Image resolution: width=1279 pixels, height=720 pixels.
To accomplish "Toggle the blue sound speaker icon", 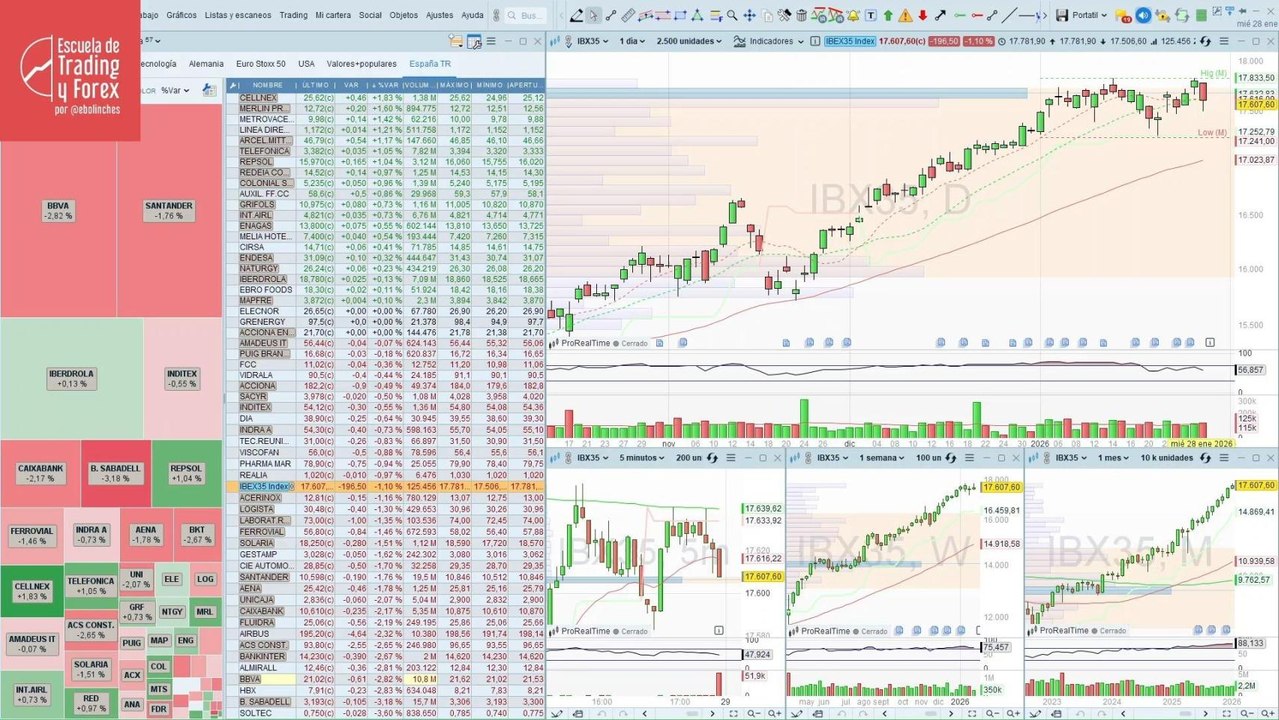I will (1143, 15).
